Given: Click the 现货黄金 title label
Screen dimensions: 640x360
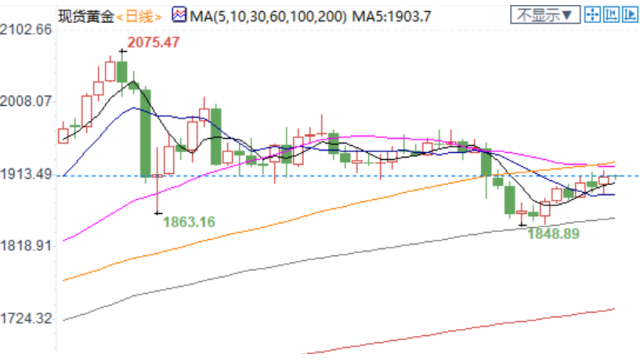Looking at the screenshot, I should pyautogui.click(x=86, y=17).
